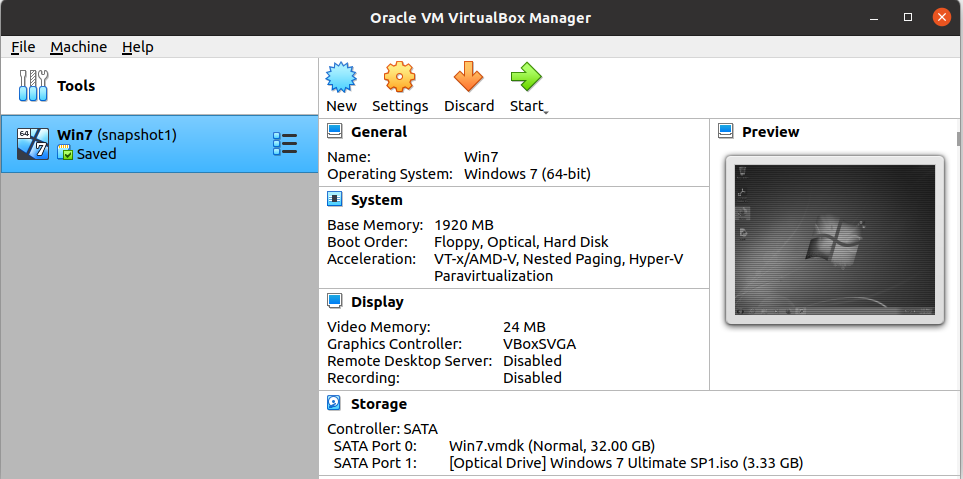The width and height of the screenshot is (963, 479).
Task: Open the Settings gear icon
Action: point(399,77)
